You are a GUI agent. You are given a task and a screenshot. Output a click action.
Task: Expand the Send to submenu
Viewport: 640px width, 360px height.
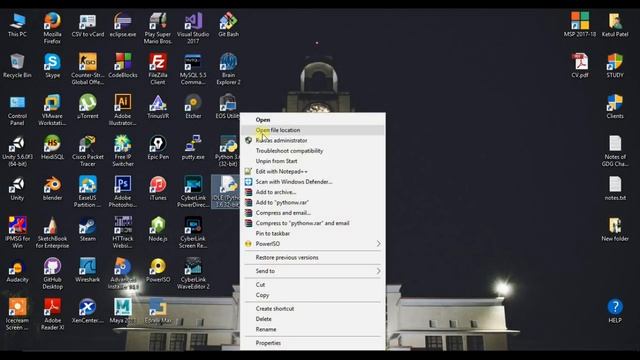click(313, 271)
